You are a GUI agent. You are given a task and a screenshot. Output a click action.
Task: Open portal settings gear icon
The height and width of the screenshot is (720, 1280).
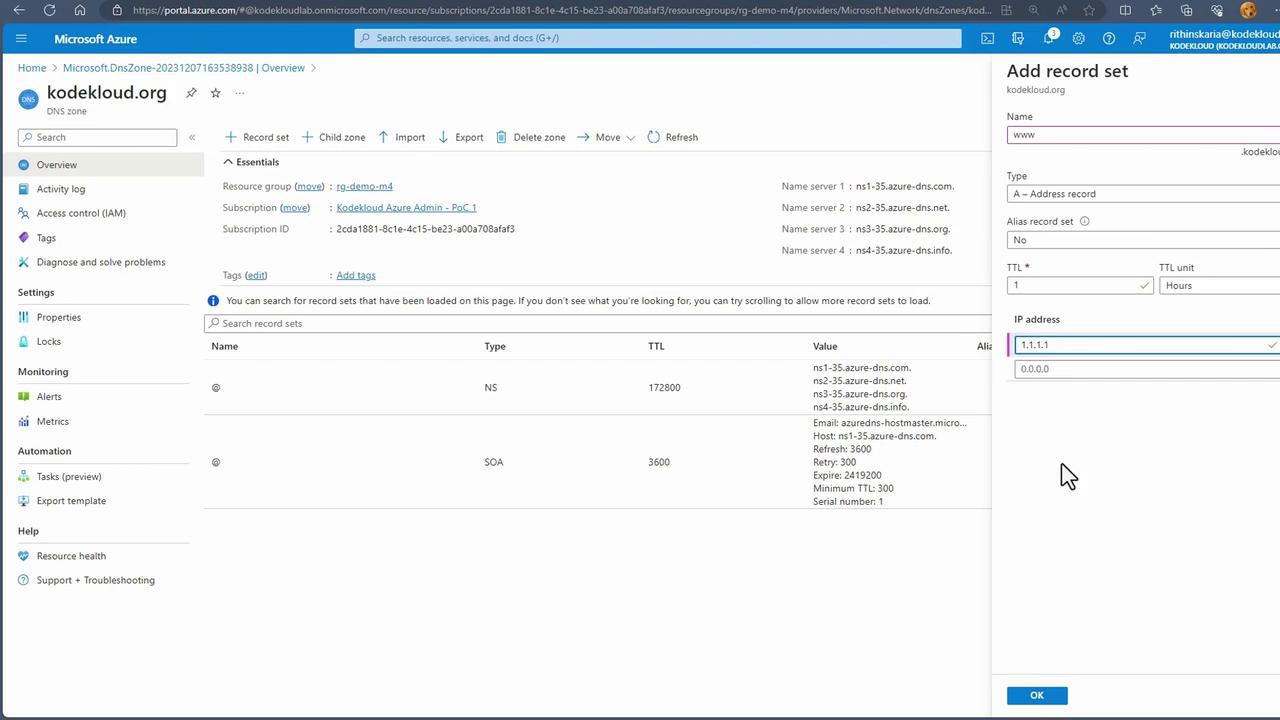tap(1079, 39)
